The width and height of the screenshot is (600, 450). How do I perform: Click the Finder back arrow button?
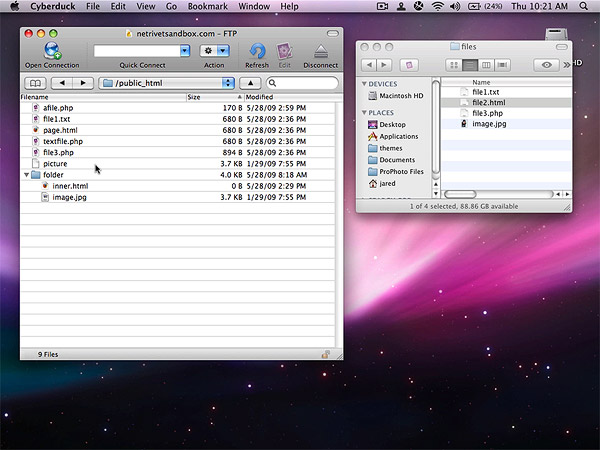coord(369,65)
